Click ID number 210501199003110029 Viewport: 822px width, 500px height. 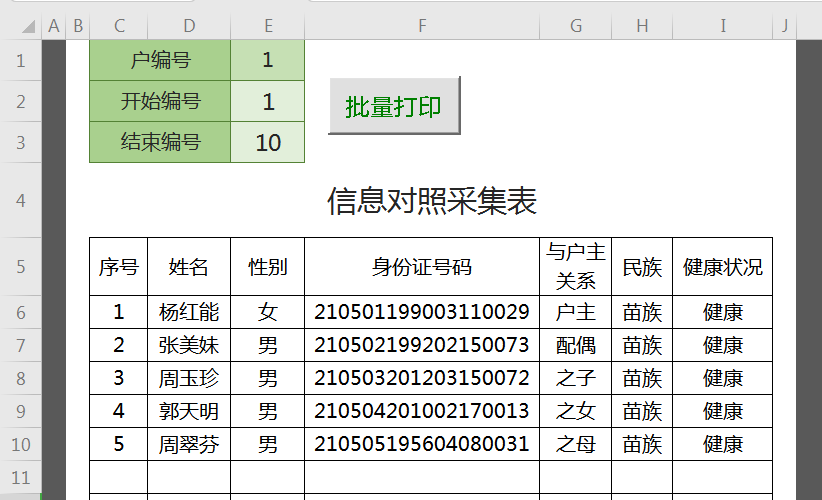click(422, 312)
